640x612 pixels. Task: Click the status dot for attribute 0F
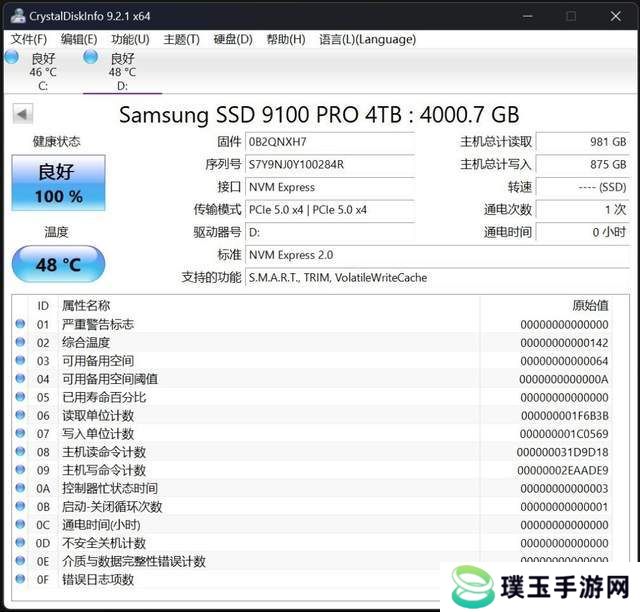[x=20, y=579]
